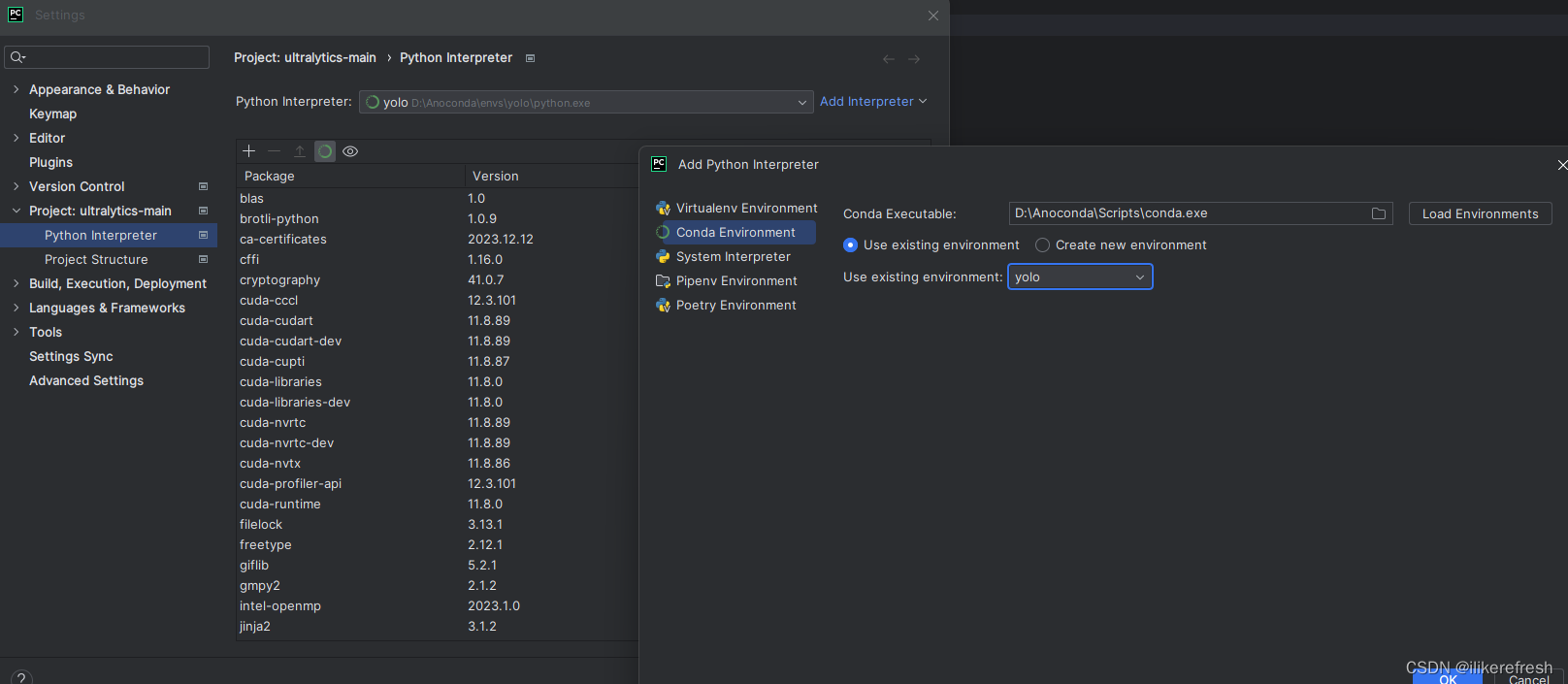Image resolution: width=1568 pixels, height=684 pixels.
Task: Click the PyCharm icon in Add Python Interpreter dialog
Action: (x=659, y=164)
